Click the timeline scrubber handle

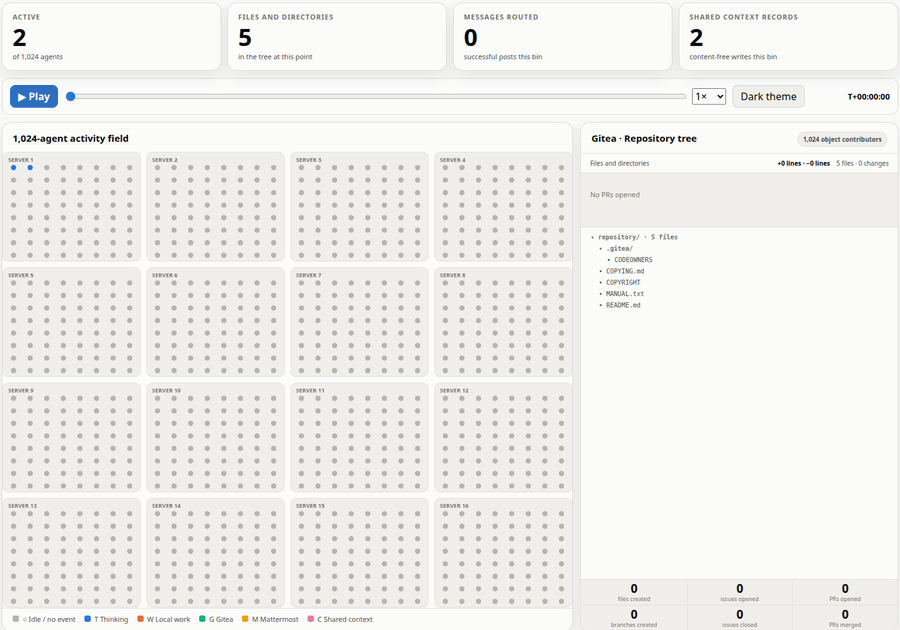[71, 96]
